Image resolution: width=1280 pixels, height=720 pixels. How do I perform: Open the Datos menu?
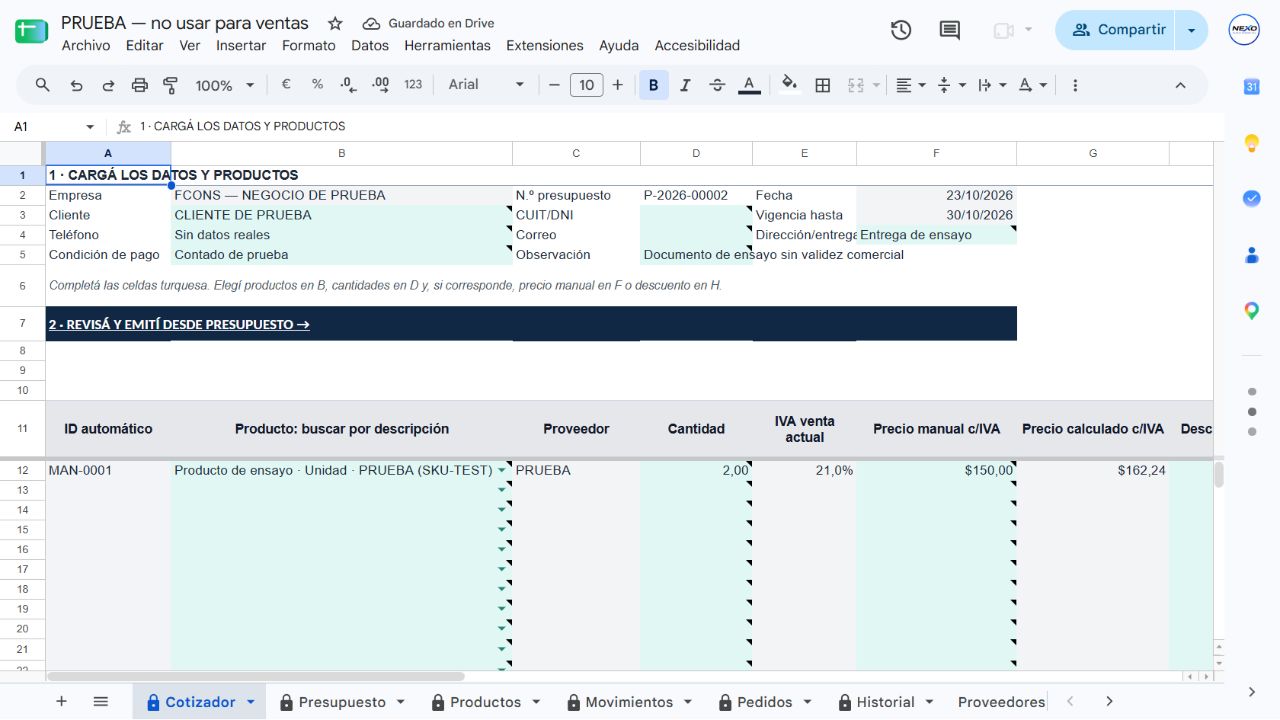(370, 45)
